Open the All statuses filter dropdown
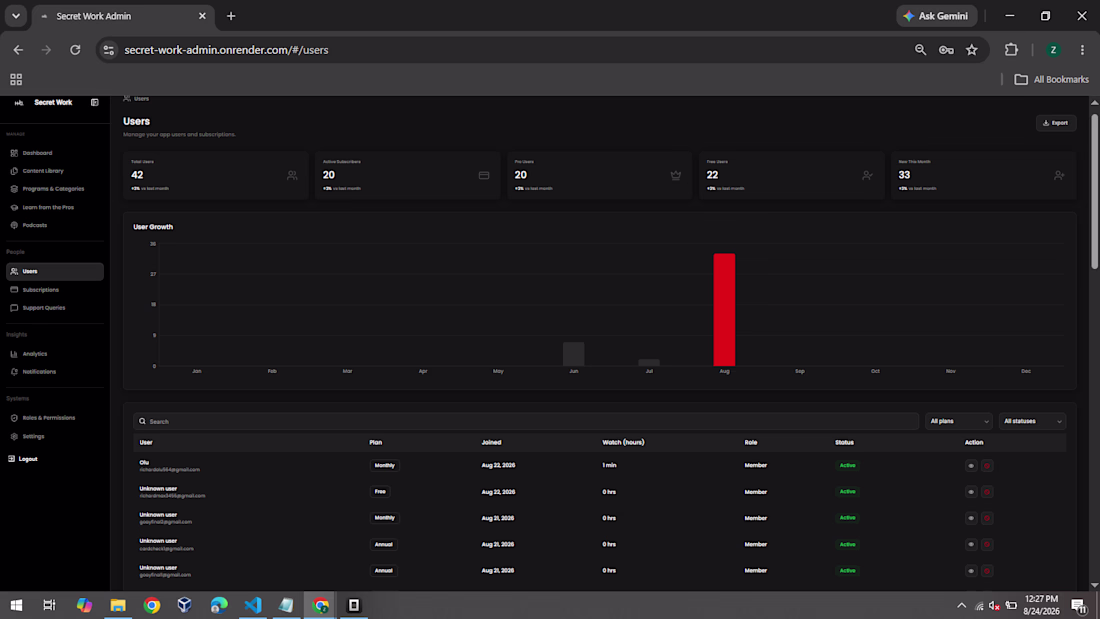This screenshot has height=619, width=1100. 1032,421
